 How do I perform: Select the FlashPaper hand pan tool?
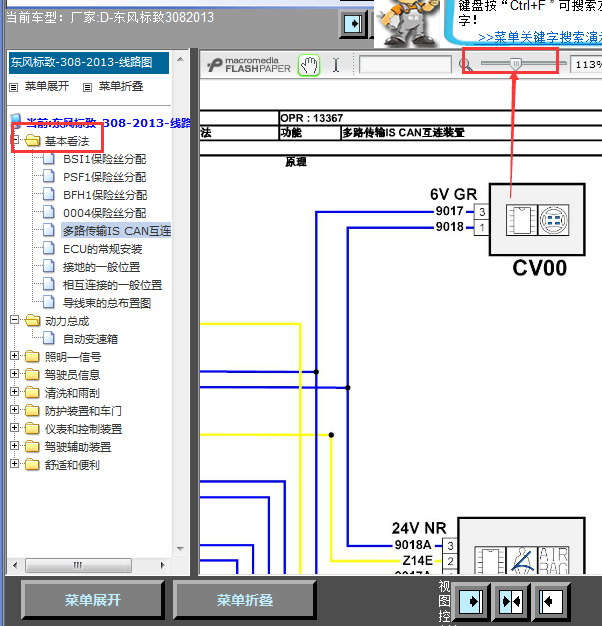pos(309,65)
